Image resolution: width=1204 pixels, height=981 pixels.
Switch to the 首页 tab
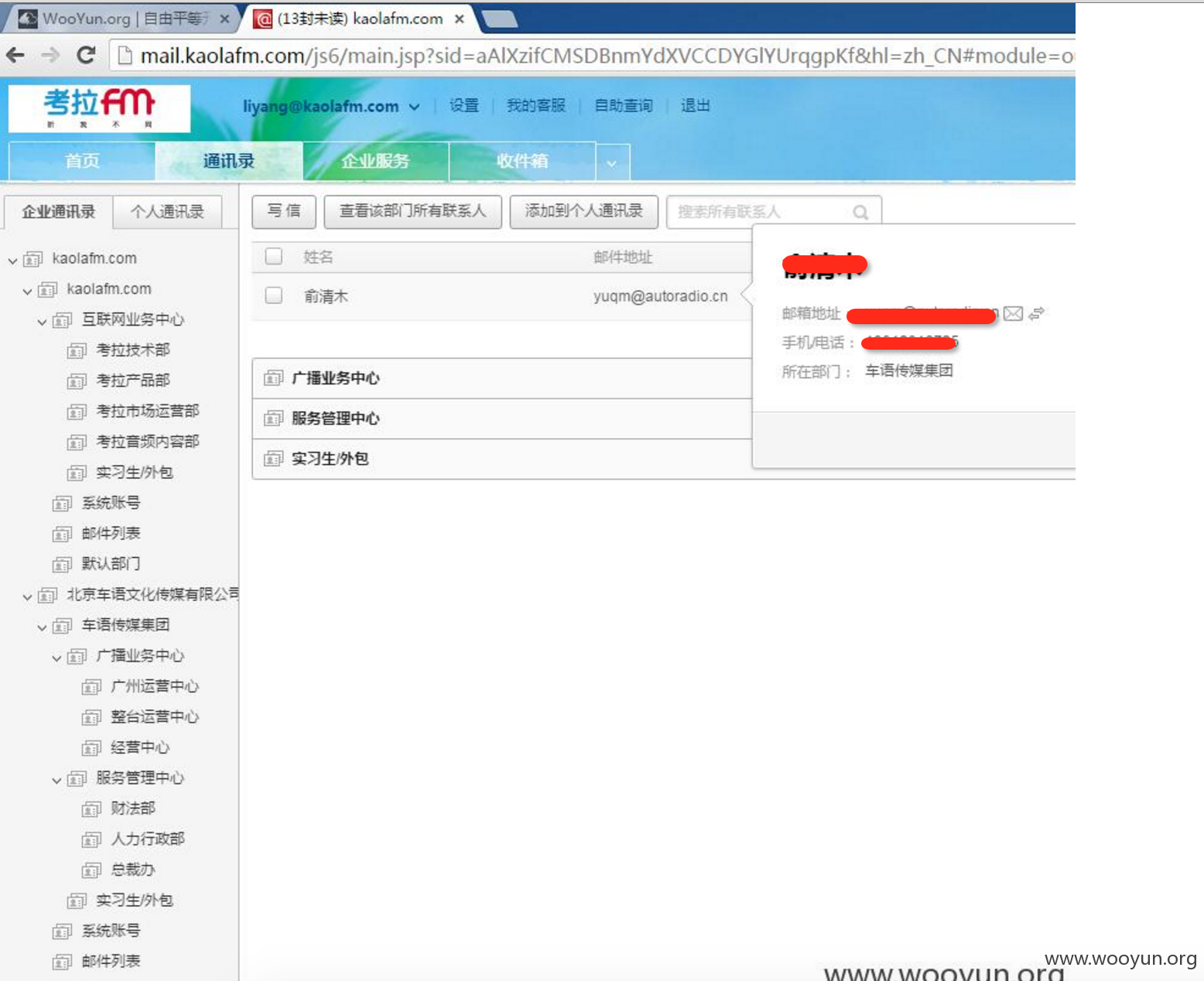[x=82, y=161]
